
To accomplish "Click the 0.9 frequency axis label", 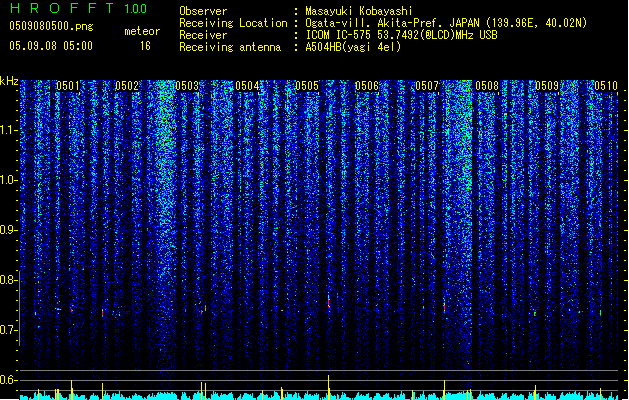I will coord(8,230).
